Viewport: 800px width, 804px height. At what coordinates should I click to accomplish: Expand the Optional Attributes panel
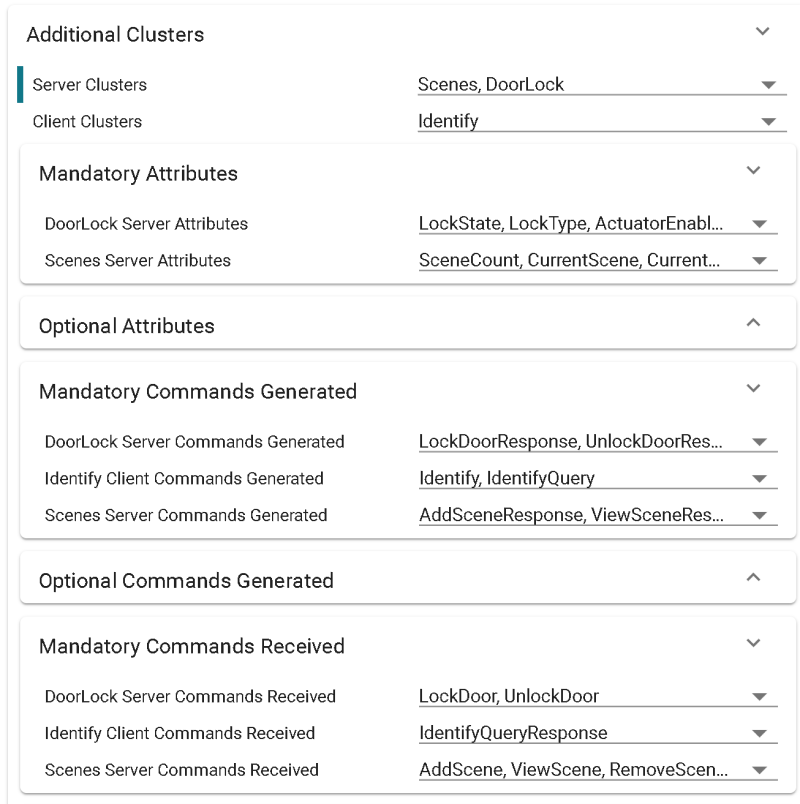tap(754, 323)
